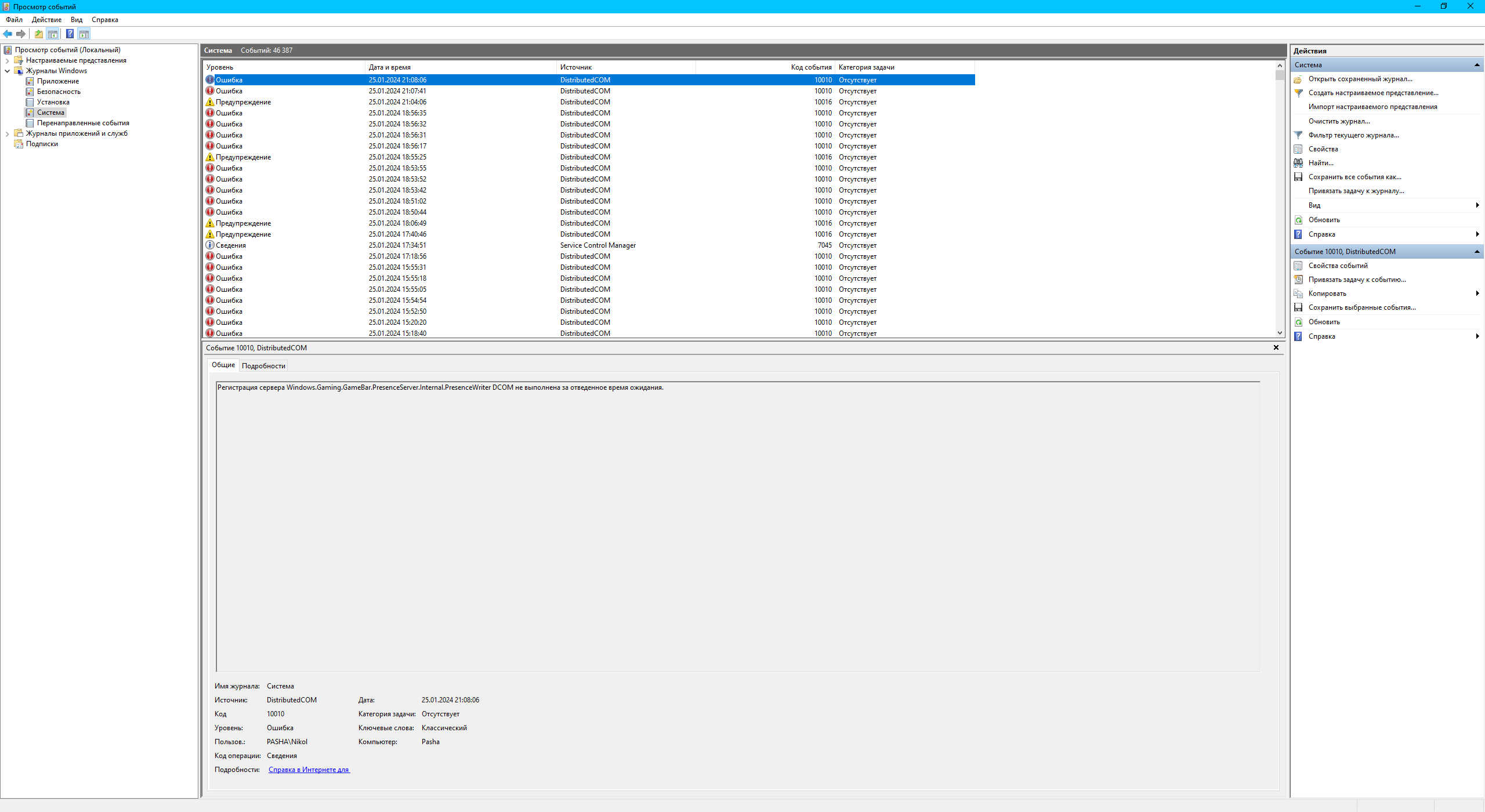Toggle the Show/Hide Console Tree toolbar button
1485x812 pixels.
click(53, 34)
